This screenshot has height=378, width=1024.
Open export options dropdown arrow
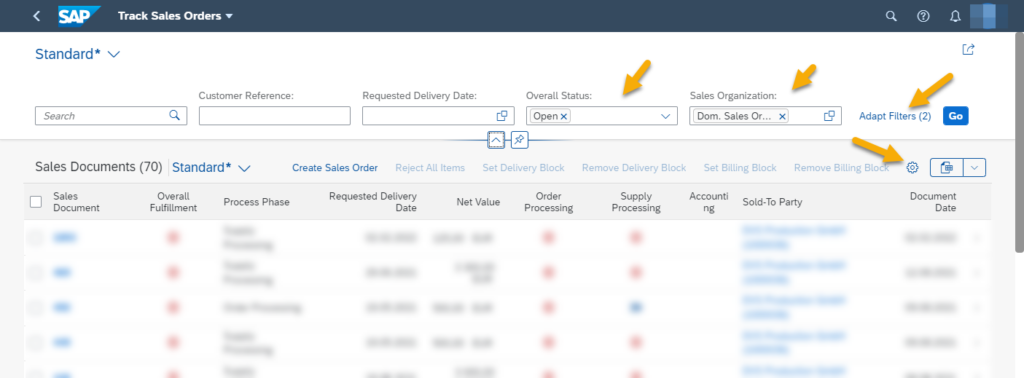click(974, 168)
